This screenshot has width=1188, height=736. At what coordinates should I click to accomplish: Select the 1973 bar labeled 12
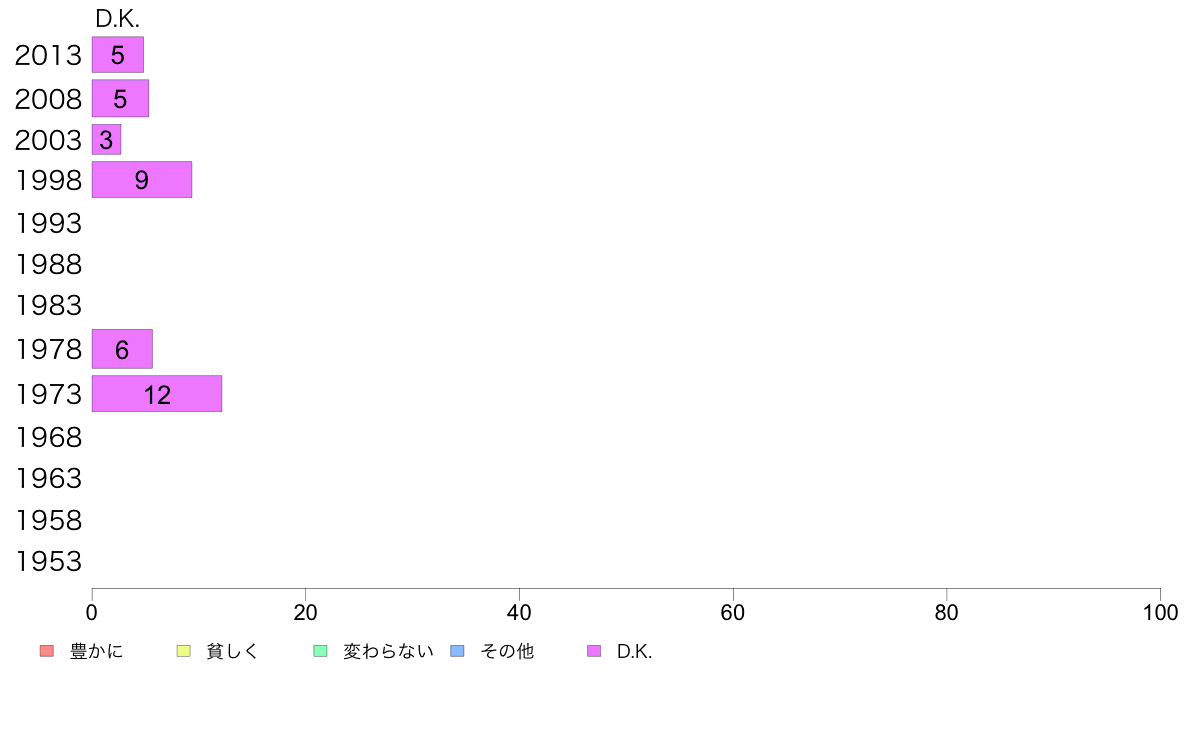(157, 394)
